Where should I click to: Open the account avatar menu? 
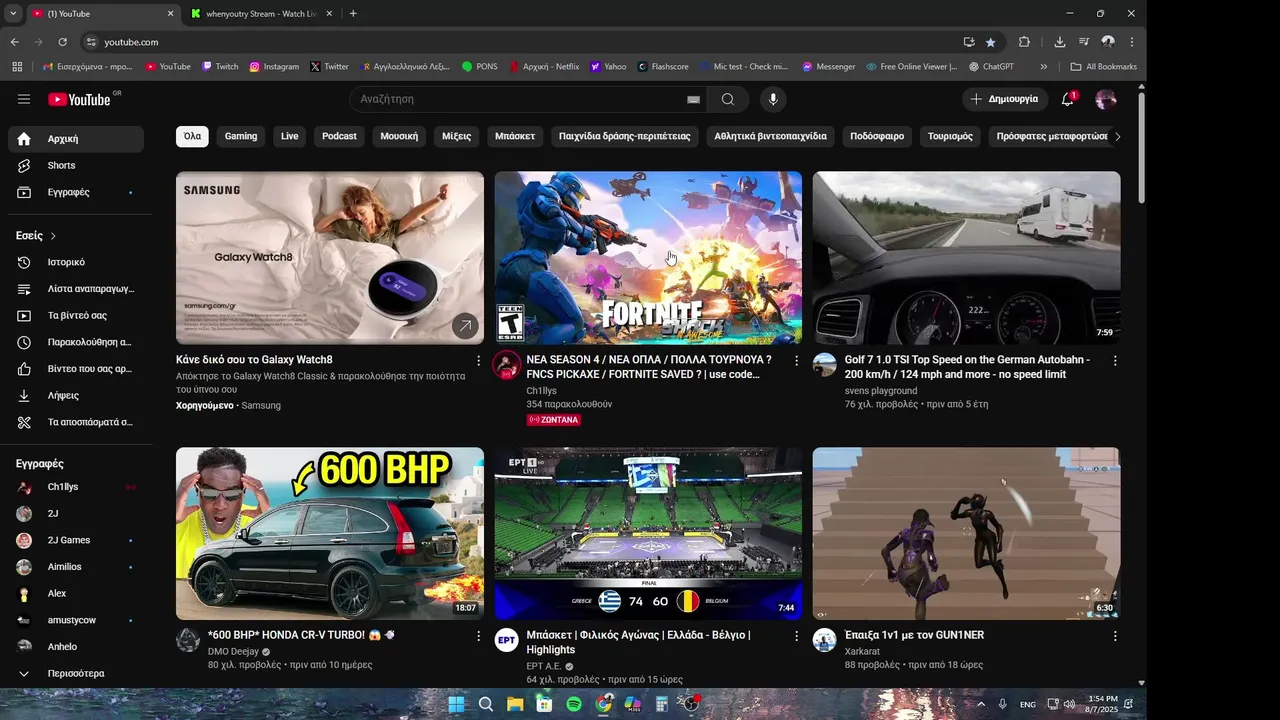click(x=1106, y=99)
